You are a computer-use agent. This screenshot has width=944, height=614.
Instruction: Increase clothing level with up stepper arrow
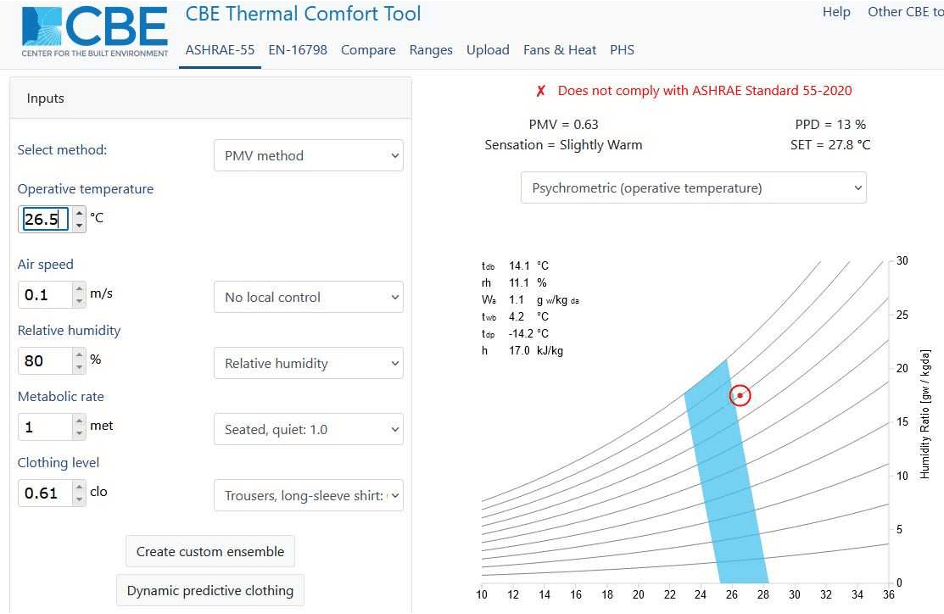[80, 487]
